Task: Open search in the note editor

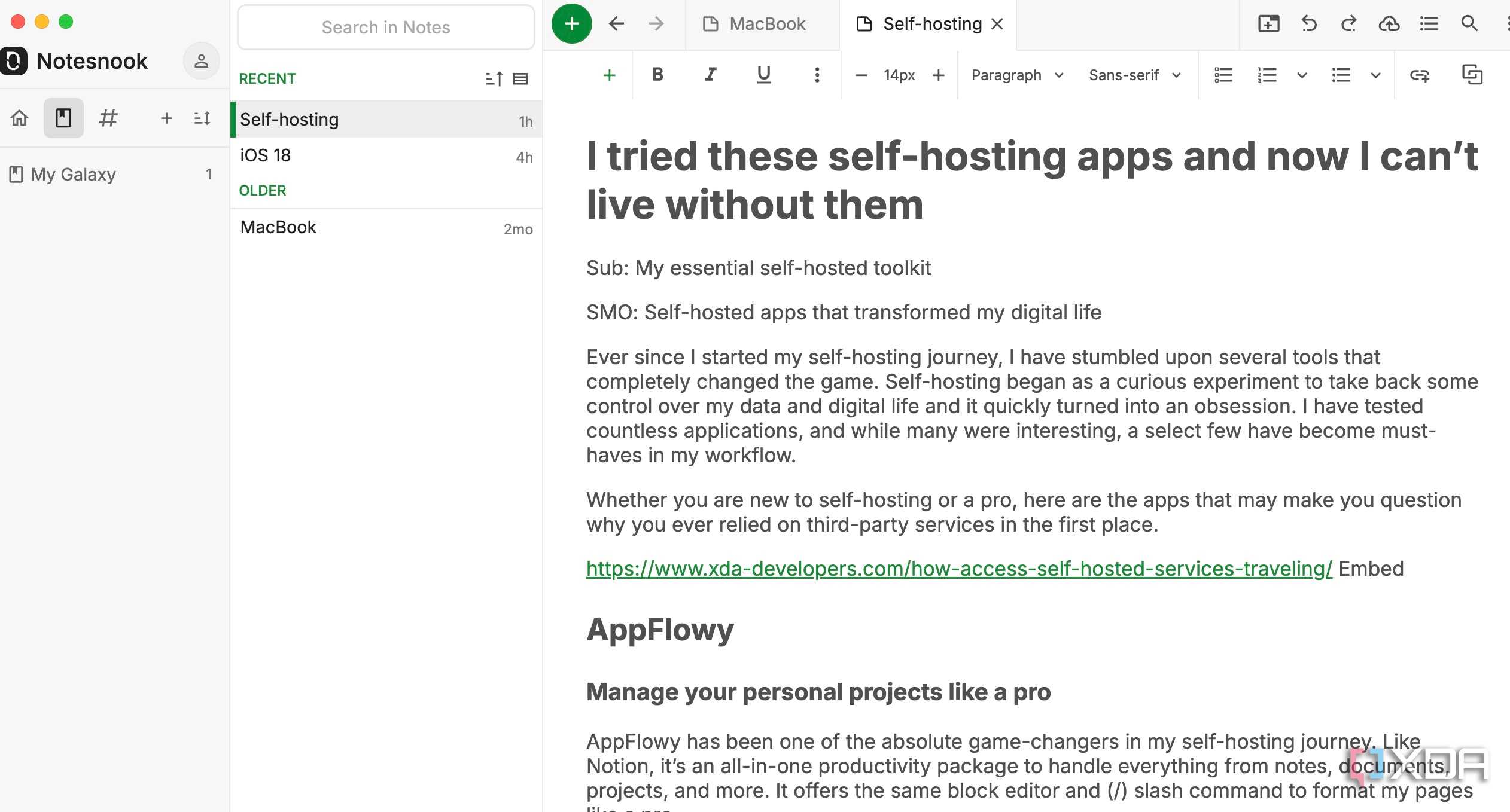Action: [x=1469, y=24]
